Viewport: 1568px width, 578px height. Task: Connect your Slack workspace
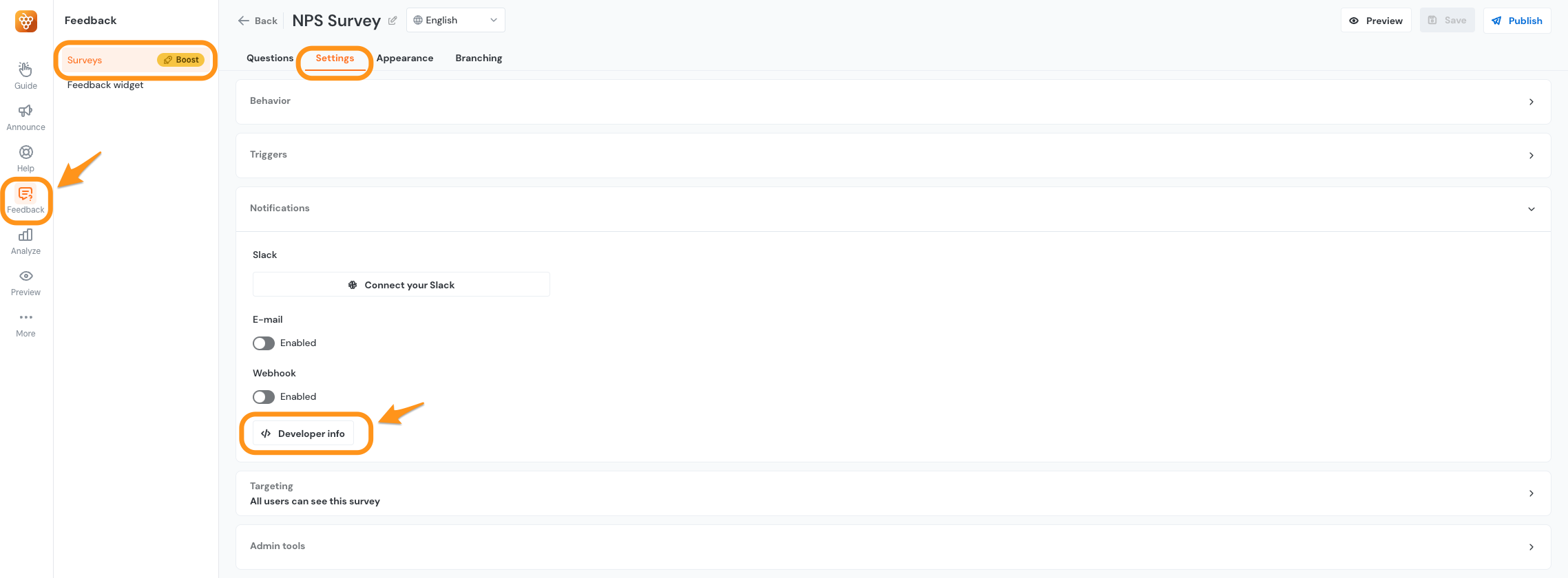pyautogui.click(x=401, y=284)
